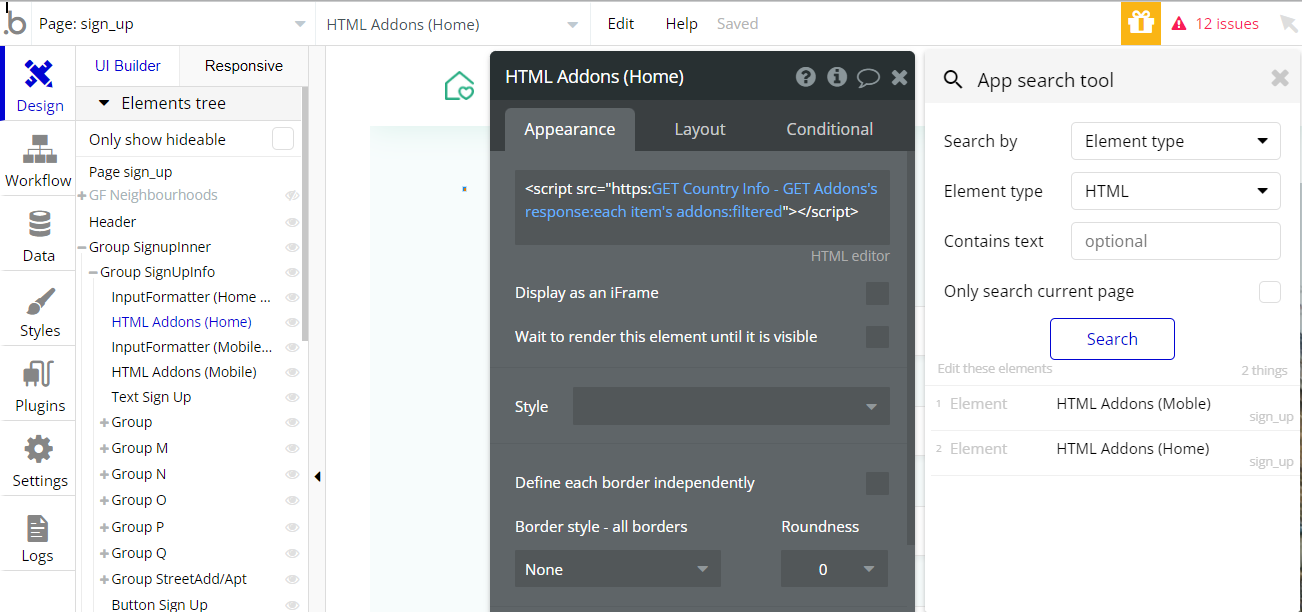Open the Design tab in sidebar
The image size is (1302, 612).
click(38, 84)
